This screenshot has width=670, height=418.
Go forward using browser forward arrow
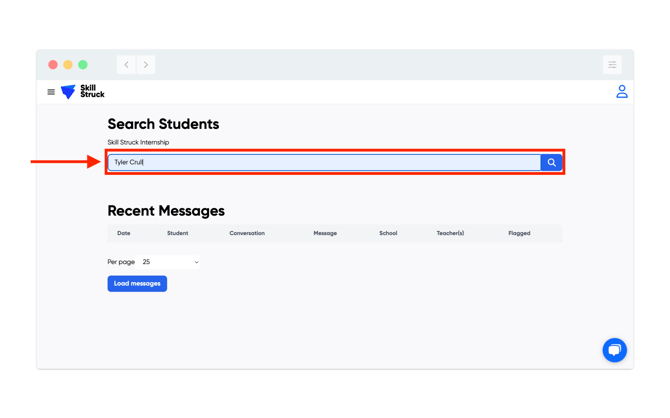coord(145,65)
